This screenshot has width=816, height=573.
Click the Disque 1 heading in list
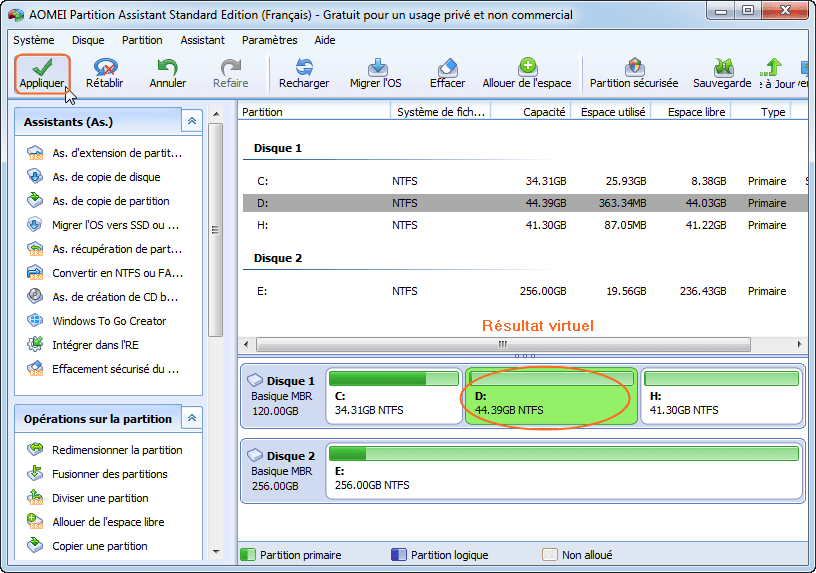point(277,148)
